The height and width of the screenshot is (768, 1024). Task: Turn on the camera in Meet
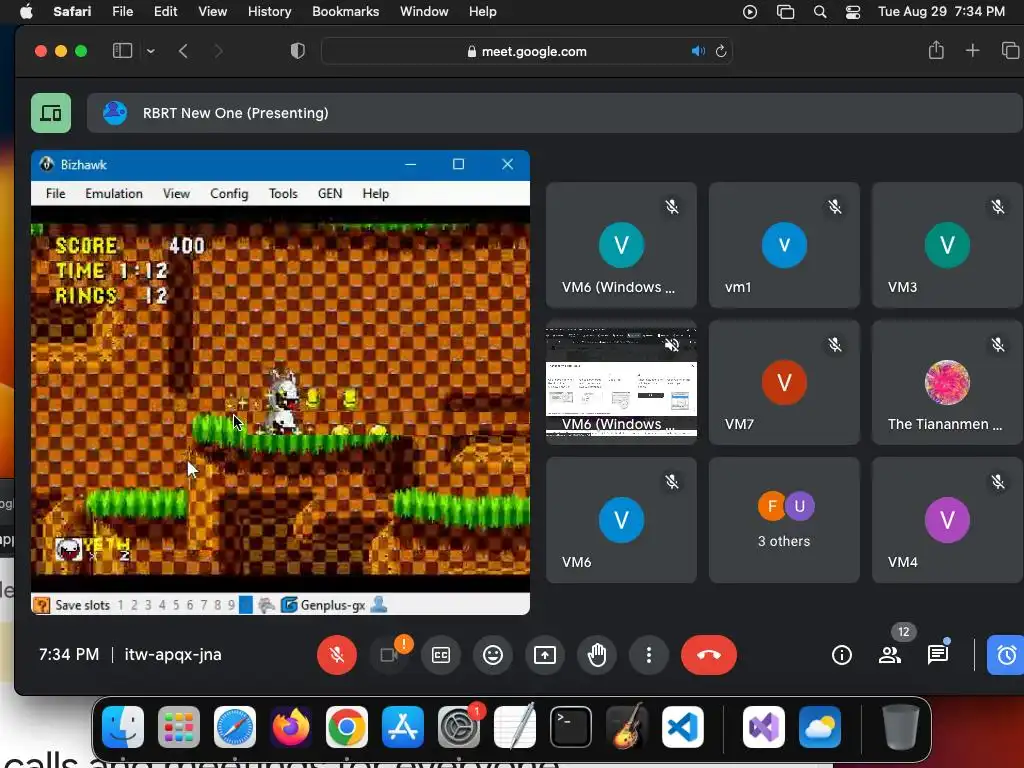pos(389,654)
